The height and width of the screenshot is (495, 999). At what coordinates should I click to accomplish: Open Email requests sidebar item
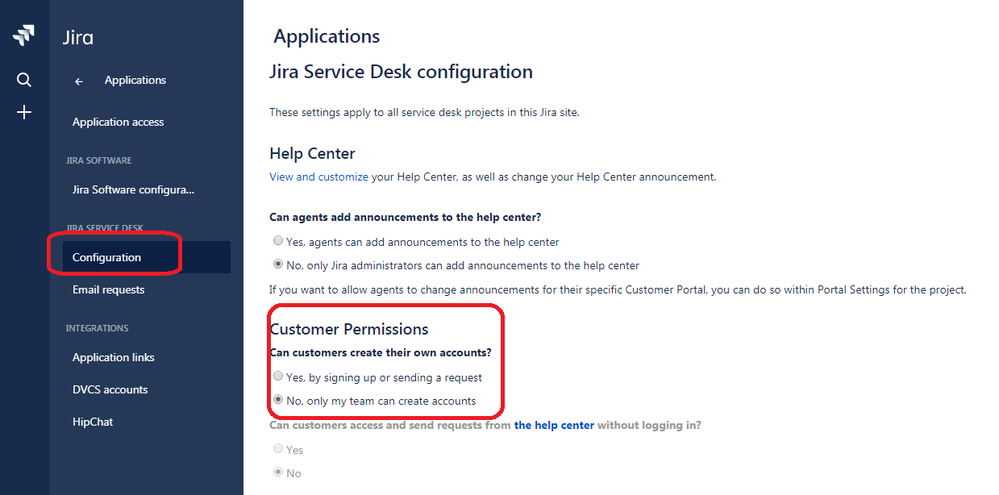pyautogui.click(x=108, y=290)
